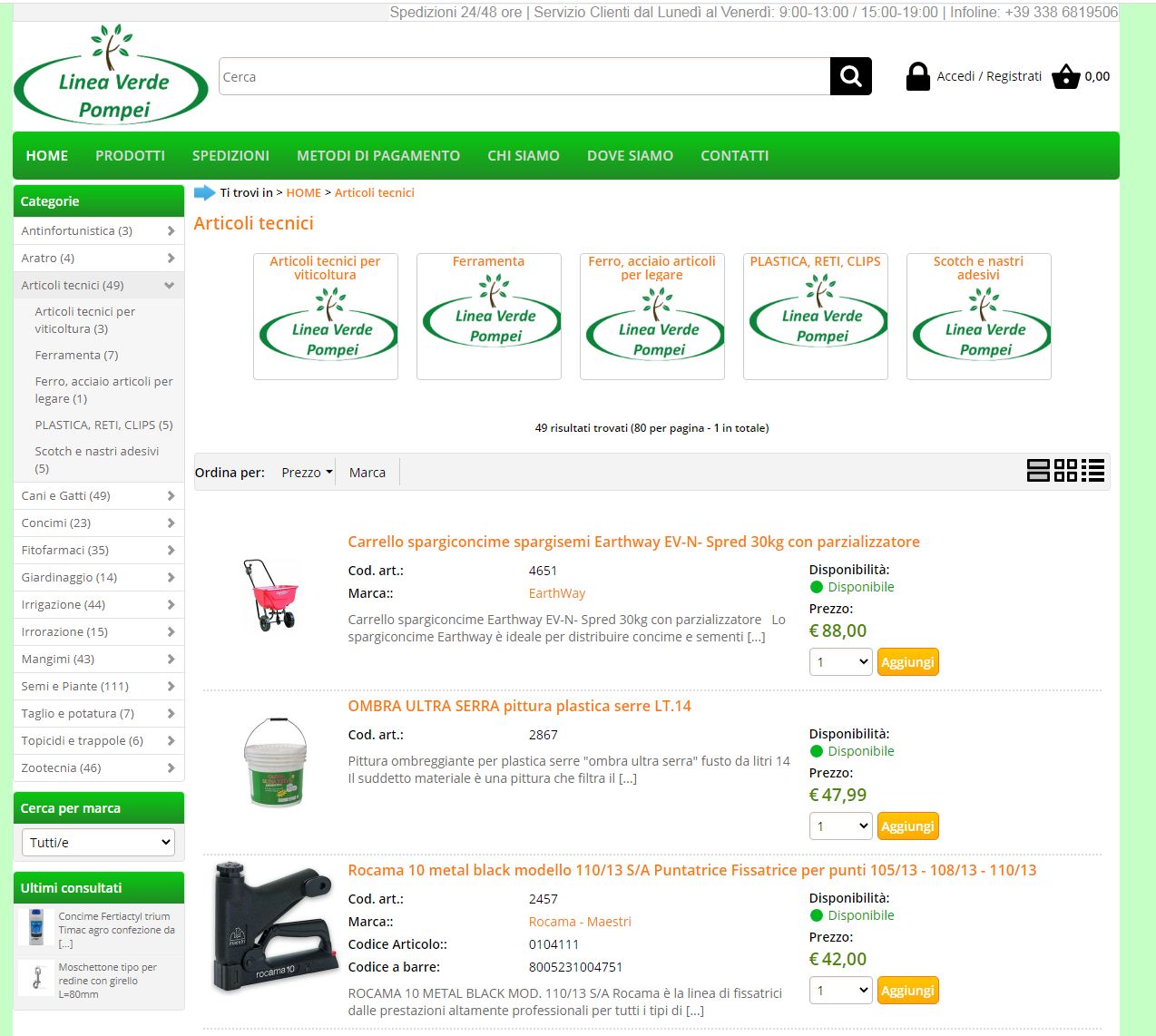
Task: Open the PLASTICA, RETI, CLIPS tile
Action: click(816, 317)
